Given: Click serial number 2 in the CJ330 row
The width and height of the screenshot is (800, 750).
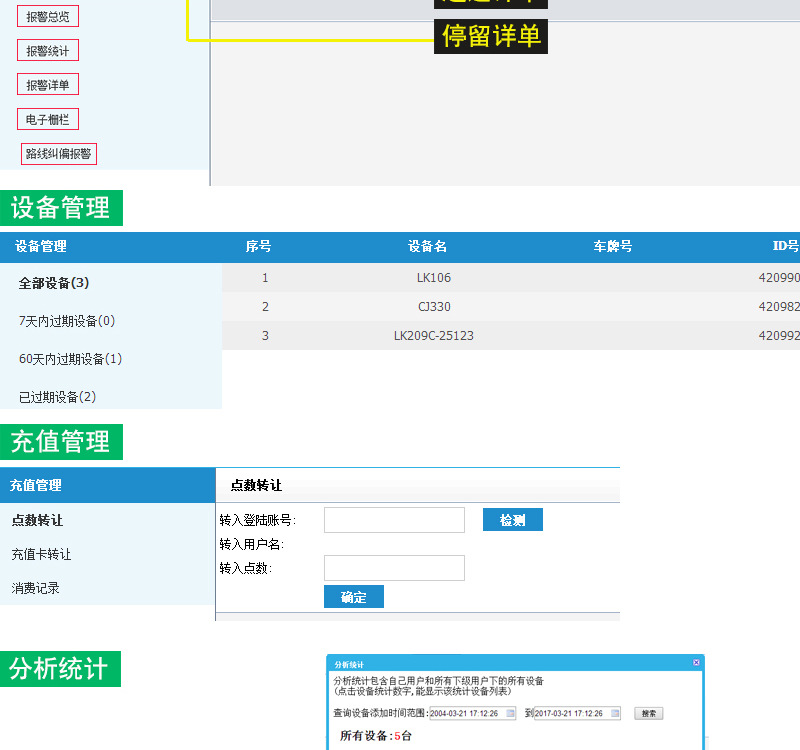Looking at the screenshot, I should point(265,307).
